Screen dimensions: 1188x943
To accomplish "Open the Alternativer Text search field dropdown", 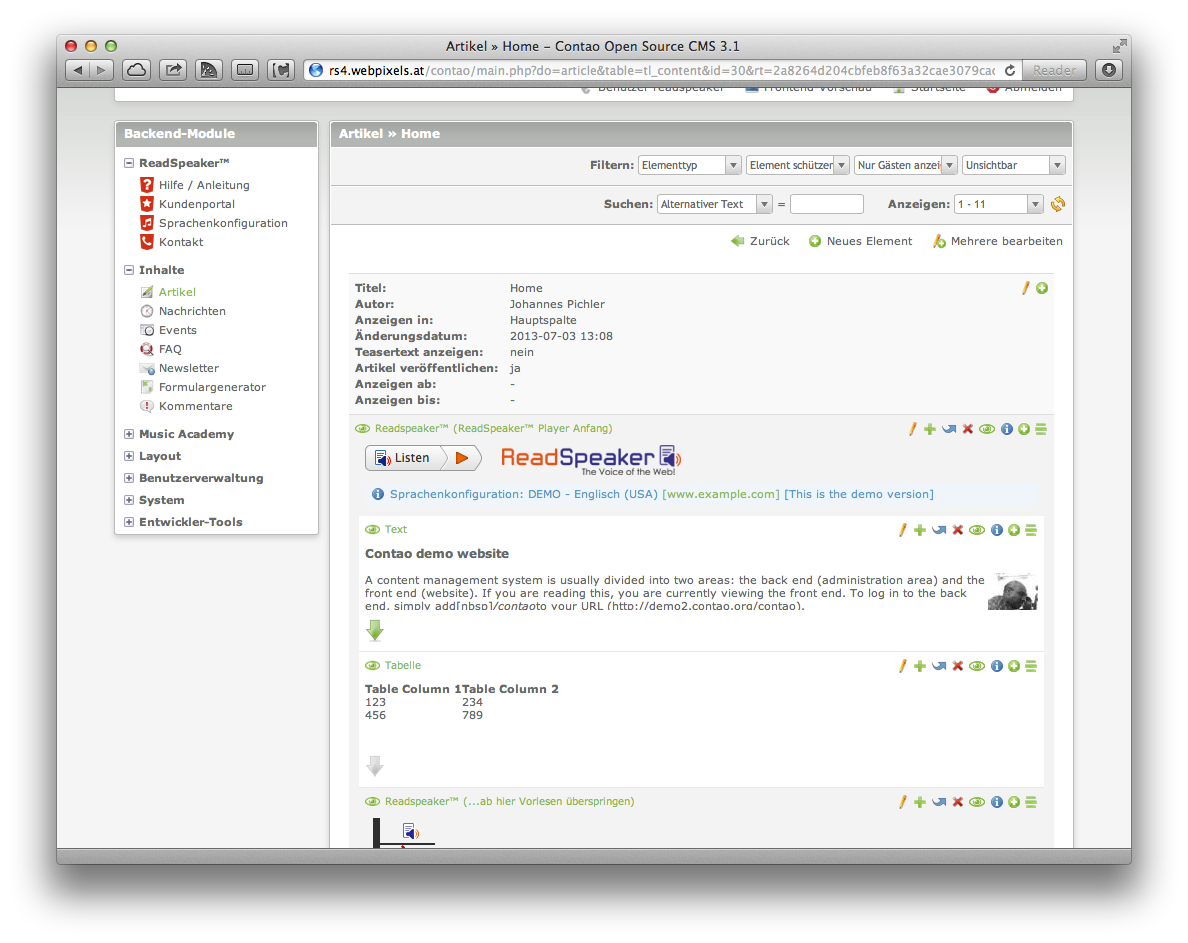I will (714, 205).
